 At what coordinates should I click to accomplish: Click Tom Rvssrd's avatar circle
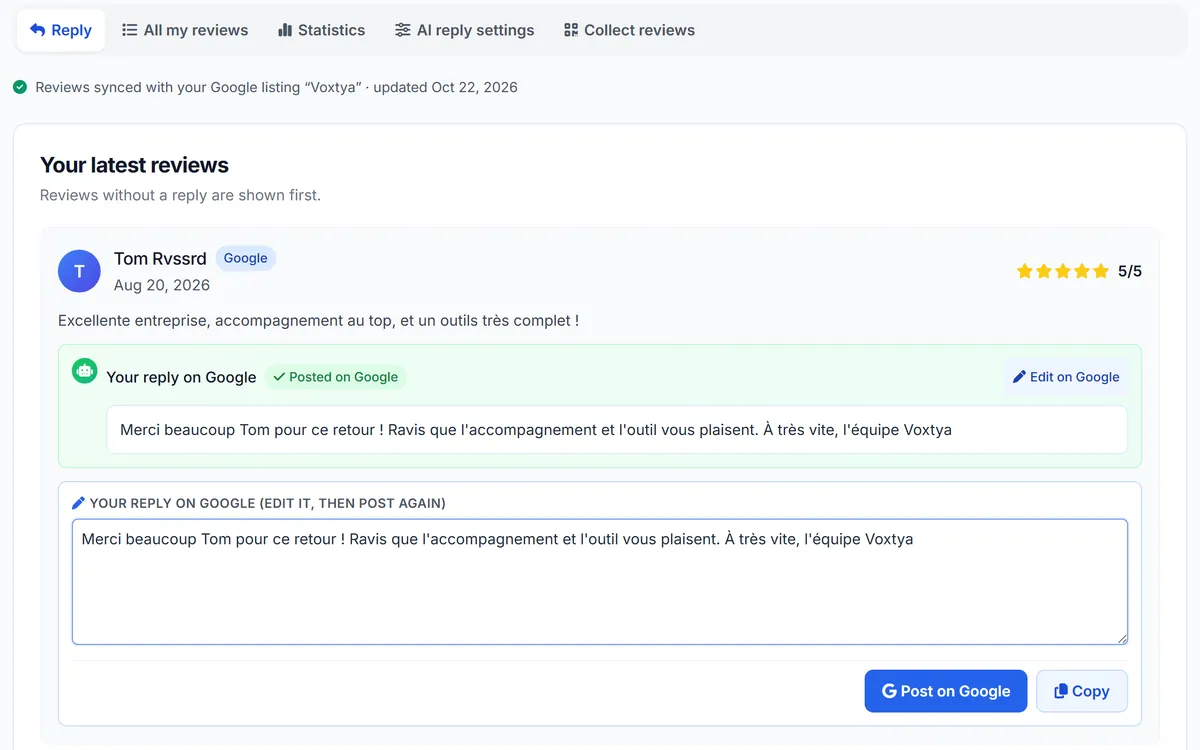(x=79, y=271)
